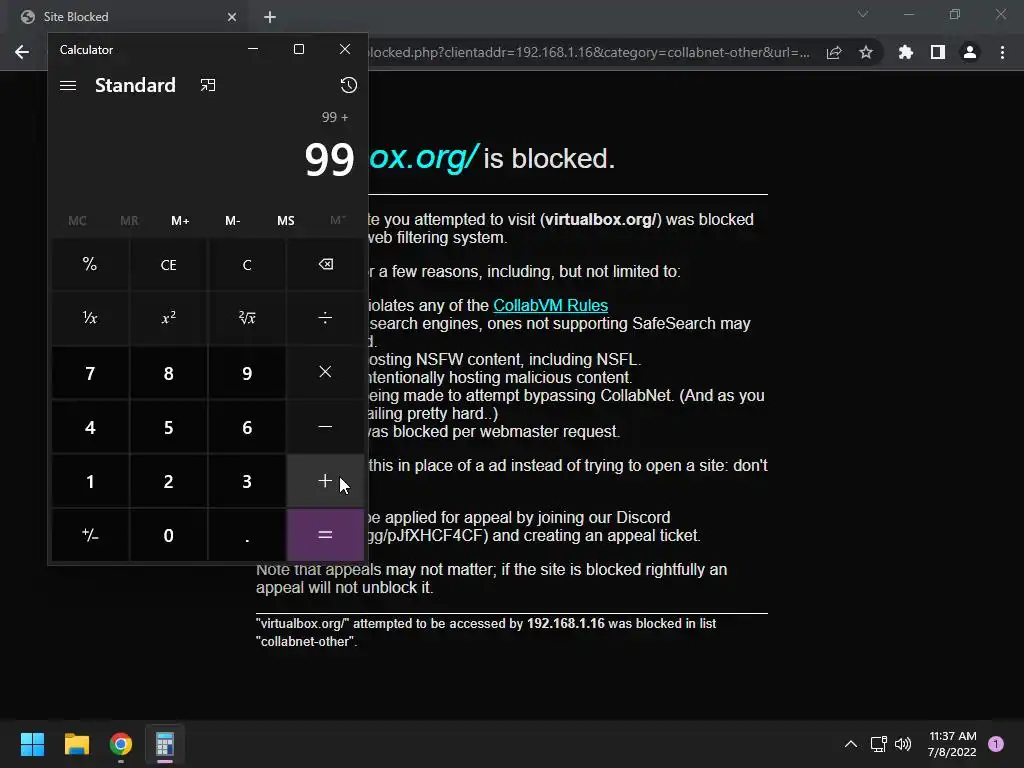Click digit 9 on the calculator
1024x768 pixels.
tap(247, 372)
